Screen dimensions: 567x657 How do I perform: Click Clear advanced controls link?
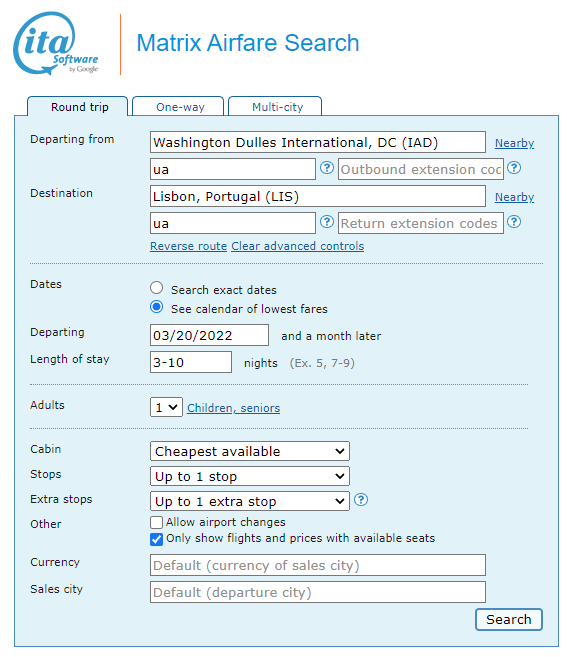(x=298, y=246)
